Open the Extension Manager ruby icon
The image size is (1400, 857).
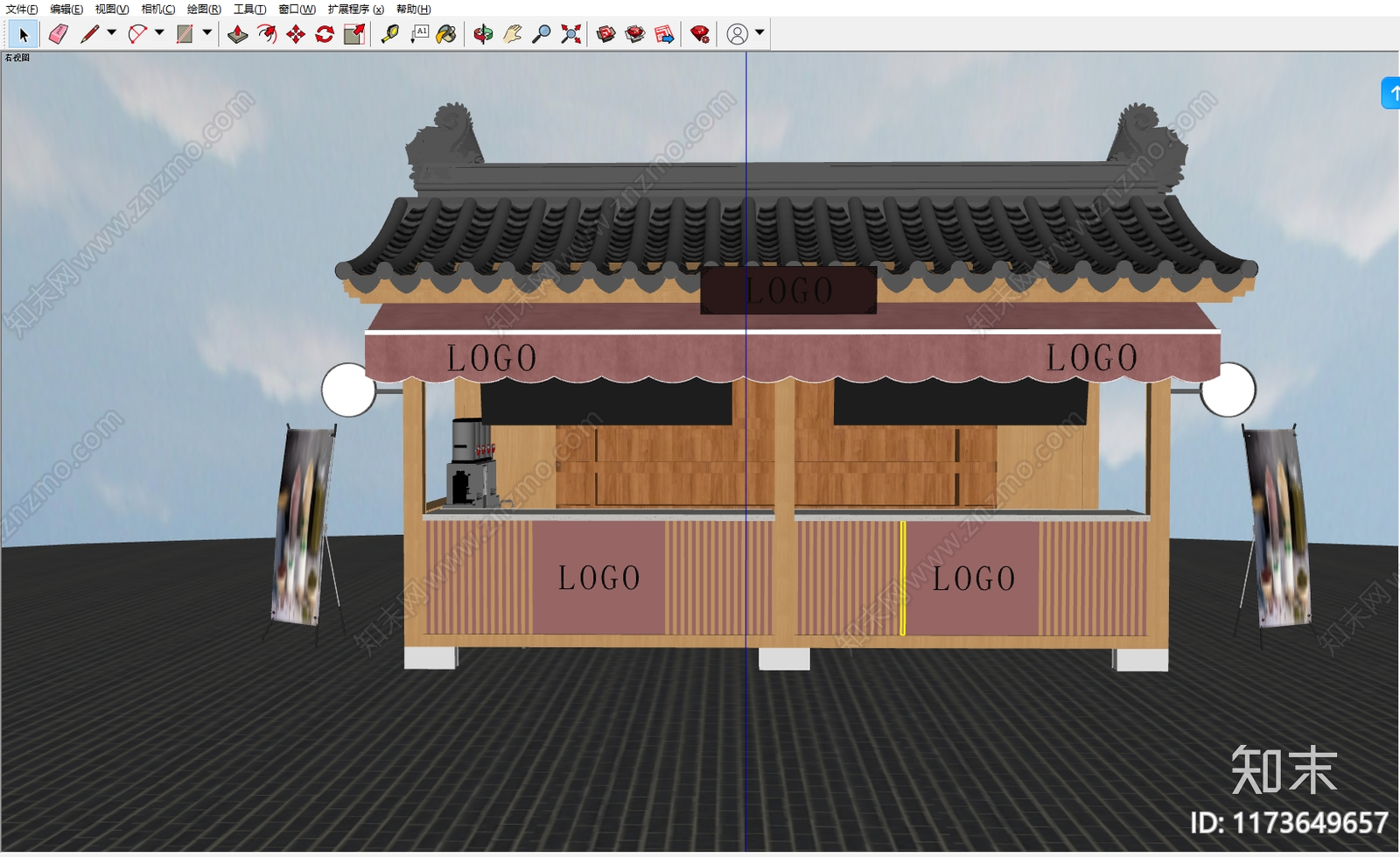click(700, 34)
